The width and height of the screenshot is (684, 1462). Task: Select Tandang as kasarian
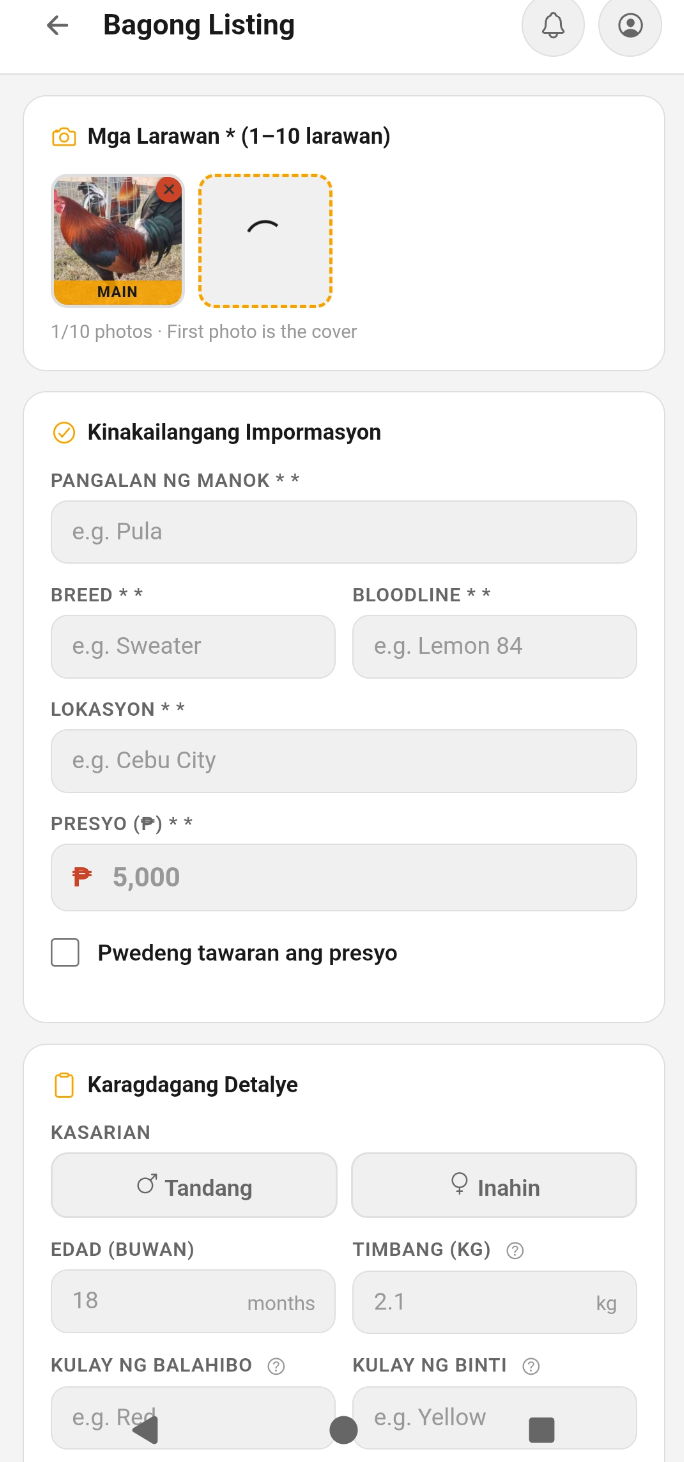pos(193,1185)
